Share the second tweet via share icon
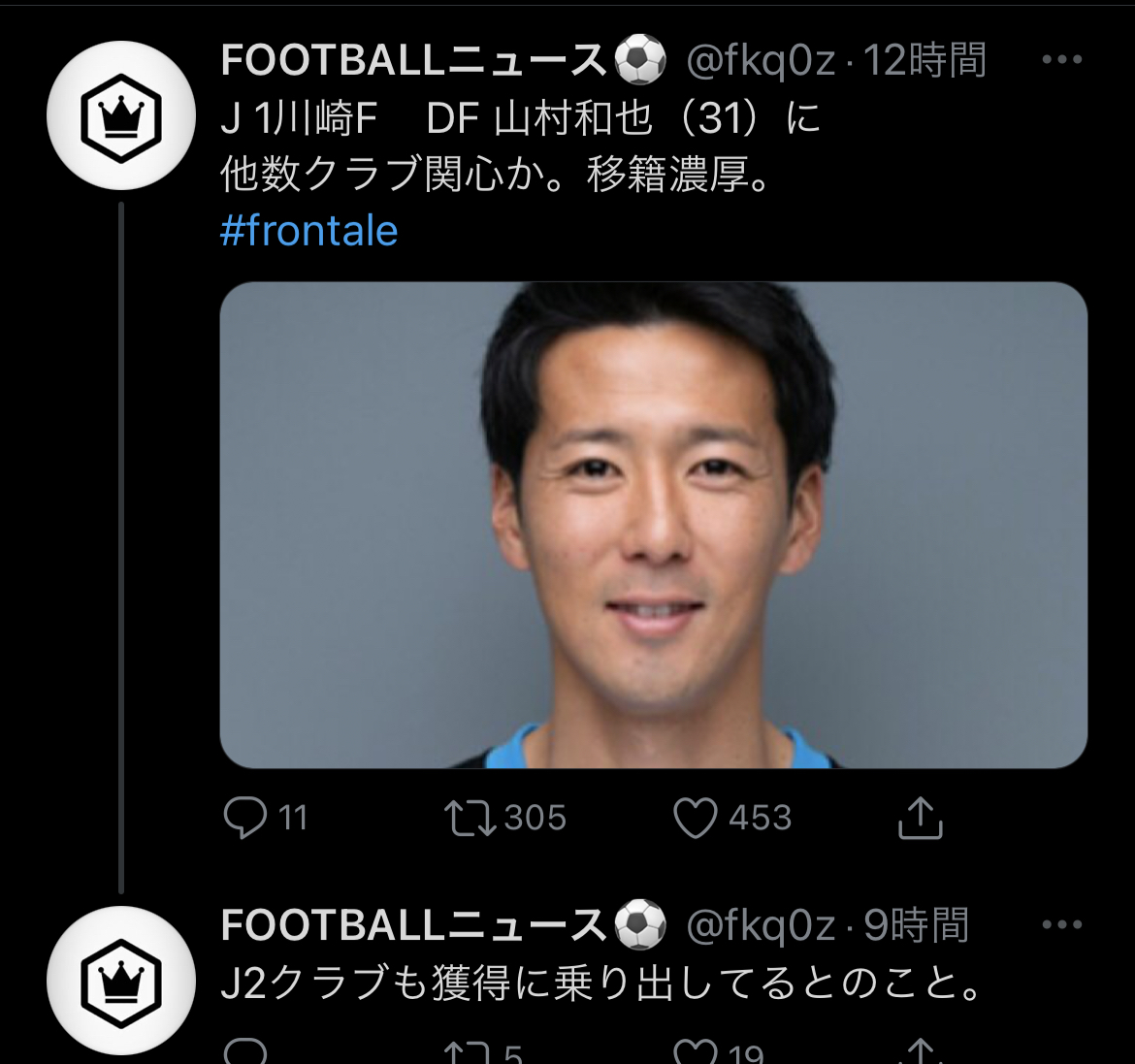Screen dimensions: 1135x1064 (920, 1053)
